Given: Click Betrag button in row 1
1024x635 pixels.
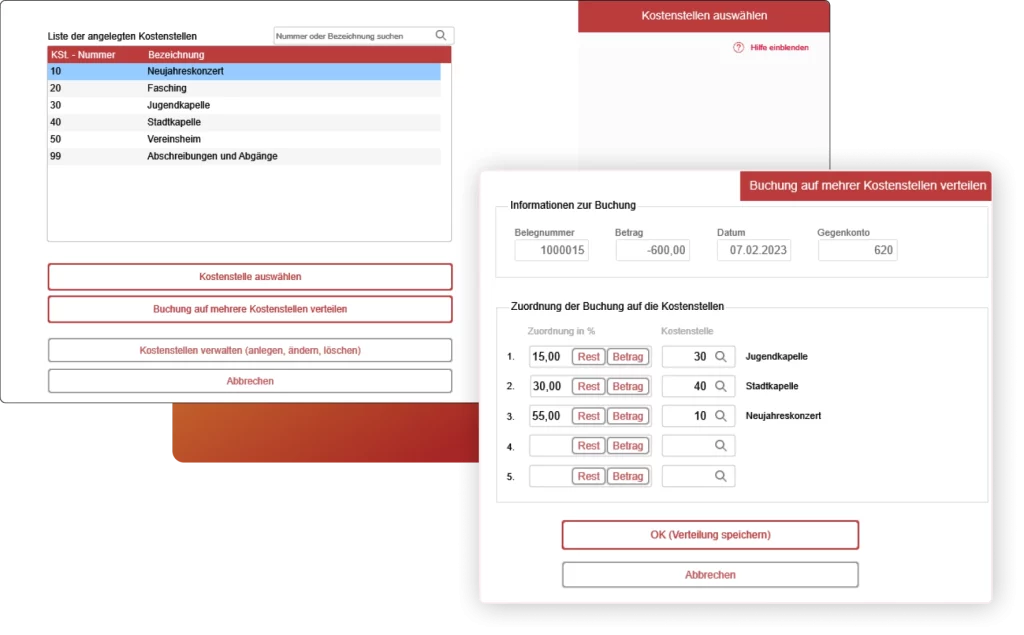Looking at the screenshot, I should tap(628, 357).
